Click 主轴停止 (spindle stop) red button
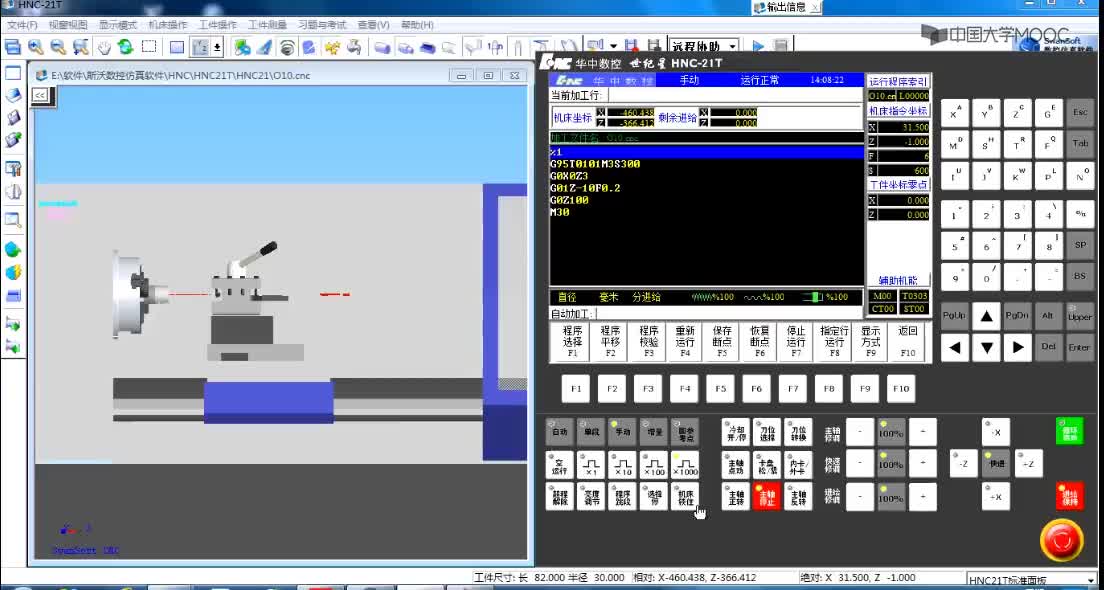Screen dimensions: 1104x590 coord(767,496)
